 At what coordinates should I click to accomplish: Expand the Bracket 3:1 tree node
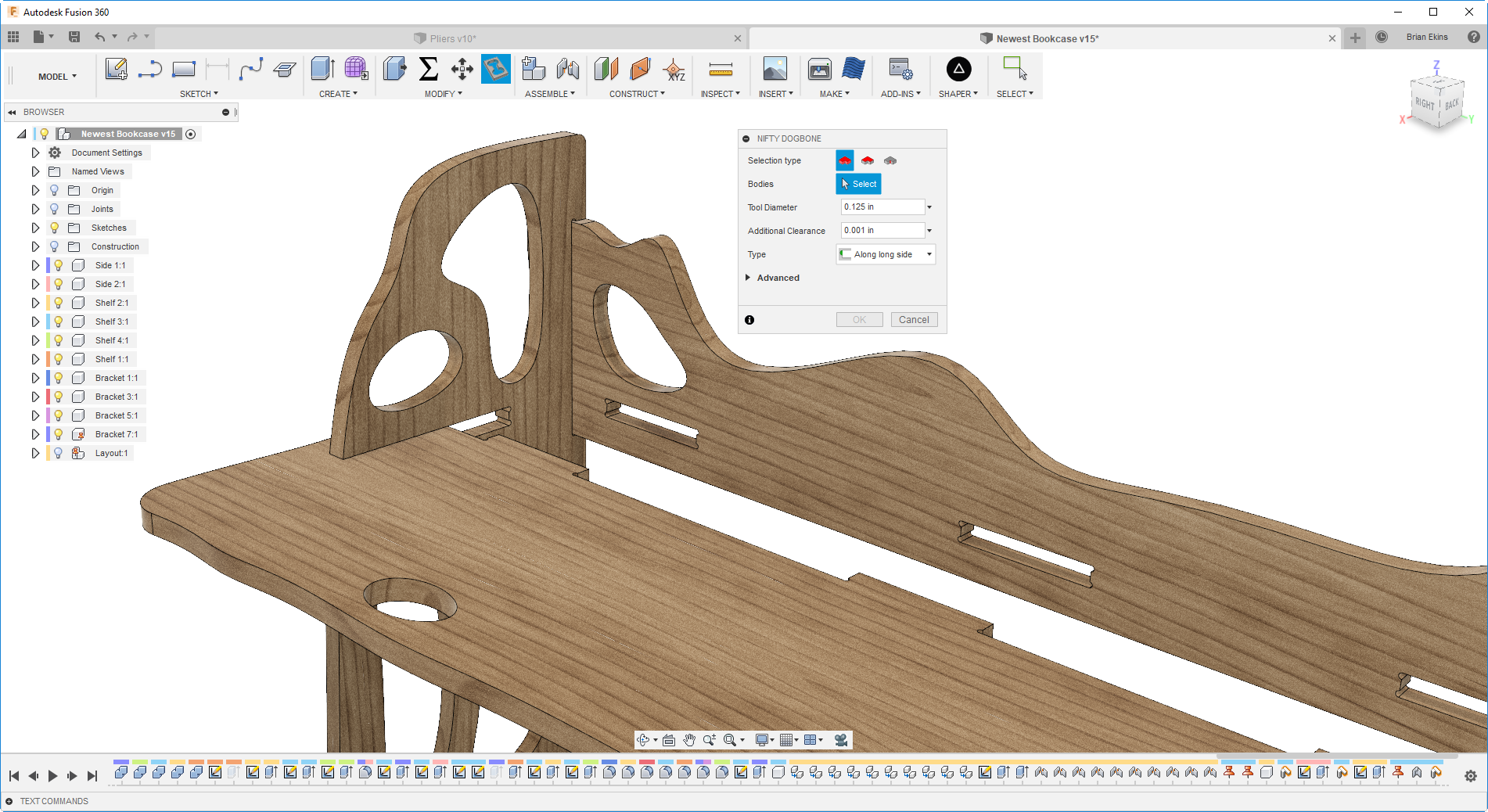[x=35, y=397]
